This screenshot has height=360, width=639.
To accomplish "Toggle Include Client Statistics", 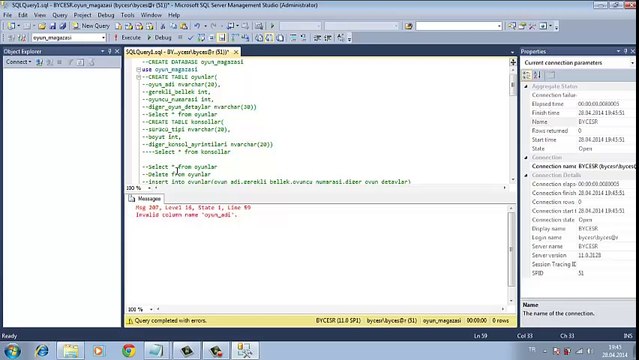I will tap(245, 38).
